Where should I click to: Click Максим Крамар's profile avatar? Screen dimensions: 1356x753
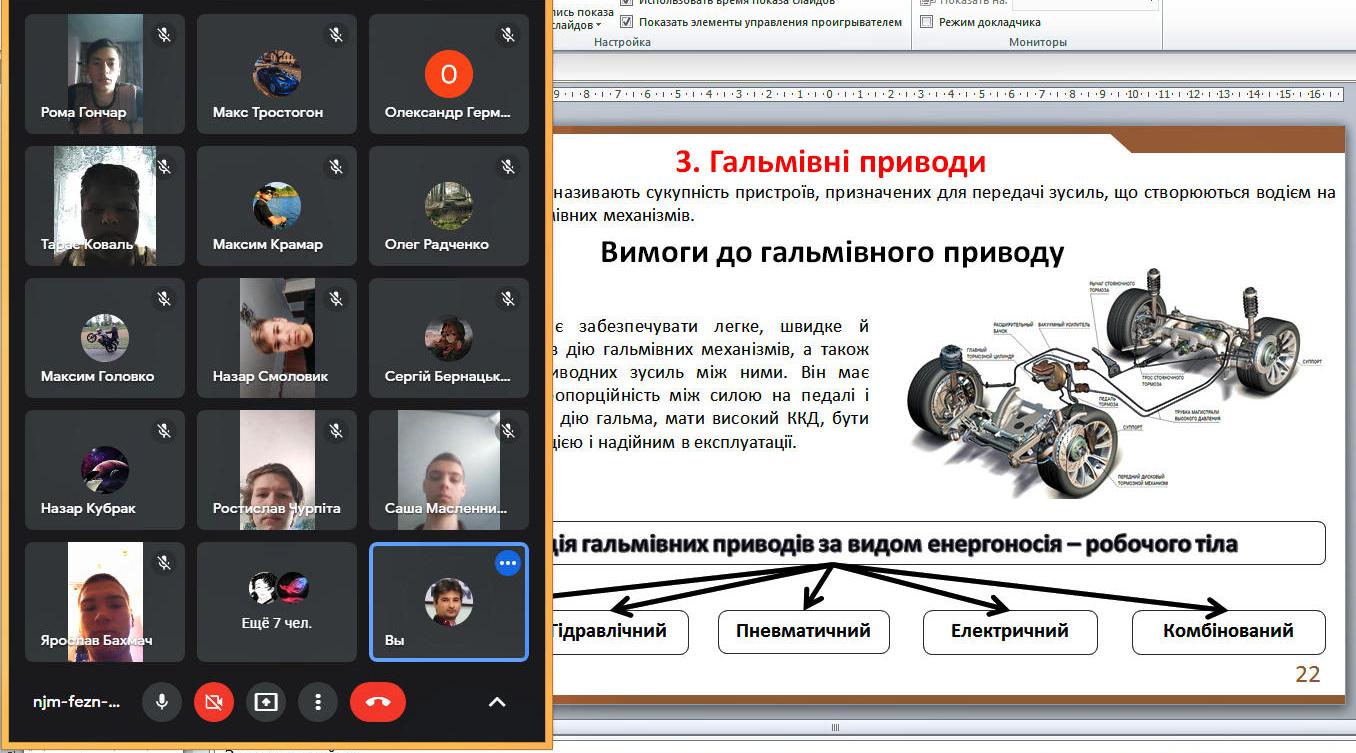coord(277,206)
